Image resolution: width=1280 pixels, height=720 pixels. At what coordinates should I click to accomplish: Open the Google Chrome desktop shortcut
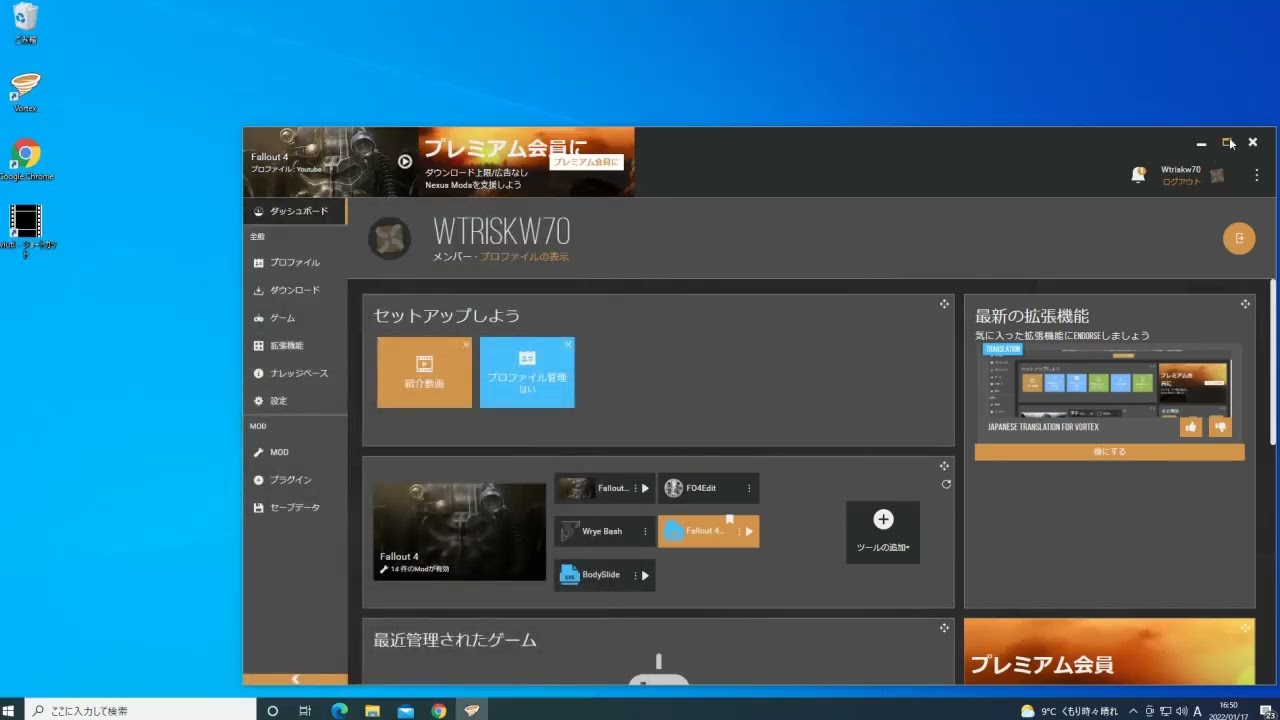coord(26,160)
